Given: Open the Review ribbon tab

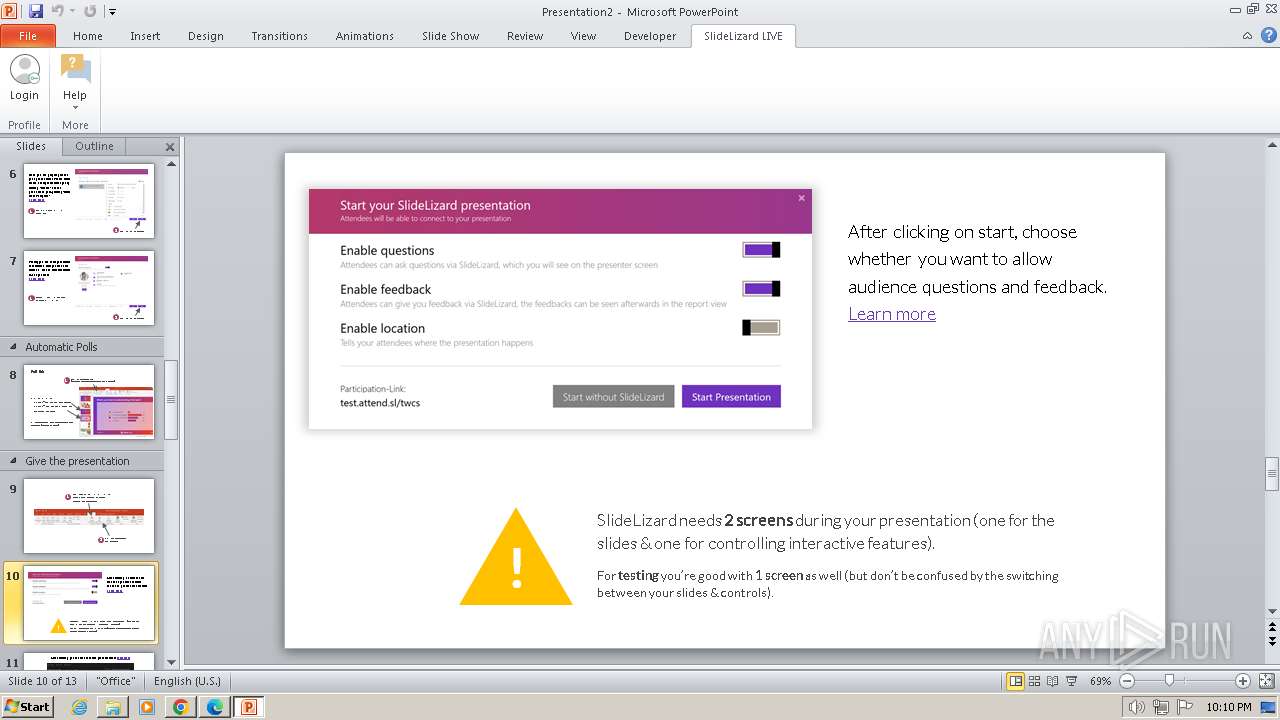Looking at the screenshot, I should [x=524, y=36].
